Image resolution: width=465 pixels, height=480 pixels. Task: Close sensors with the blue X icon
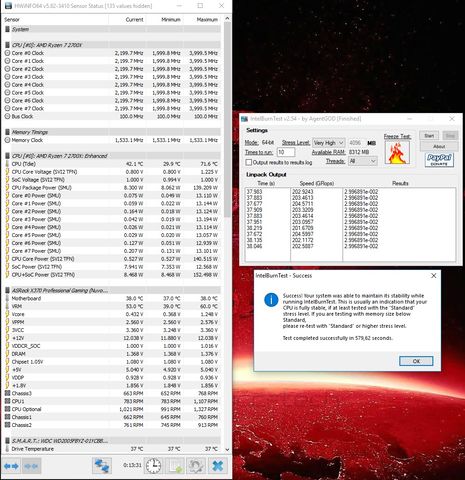(218, 466)
